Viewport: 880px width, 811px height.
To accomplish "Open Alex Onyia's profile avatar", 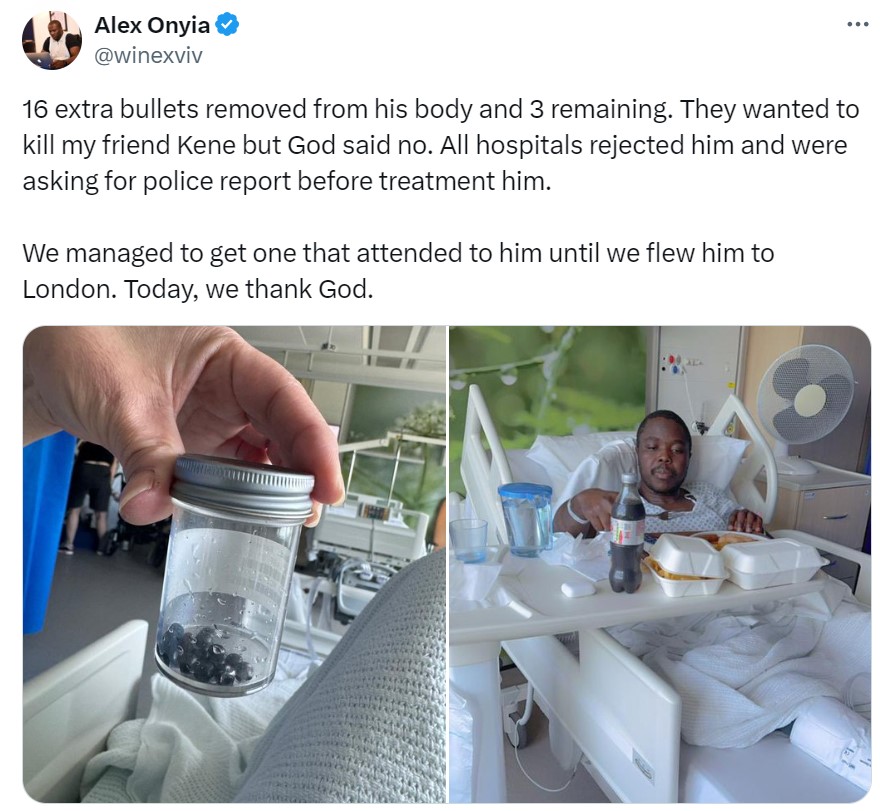I will 52,40.
